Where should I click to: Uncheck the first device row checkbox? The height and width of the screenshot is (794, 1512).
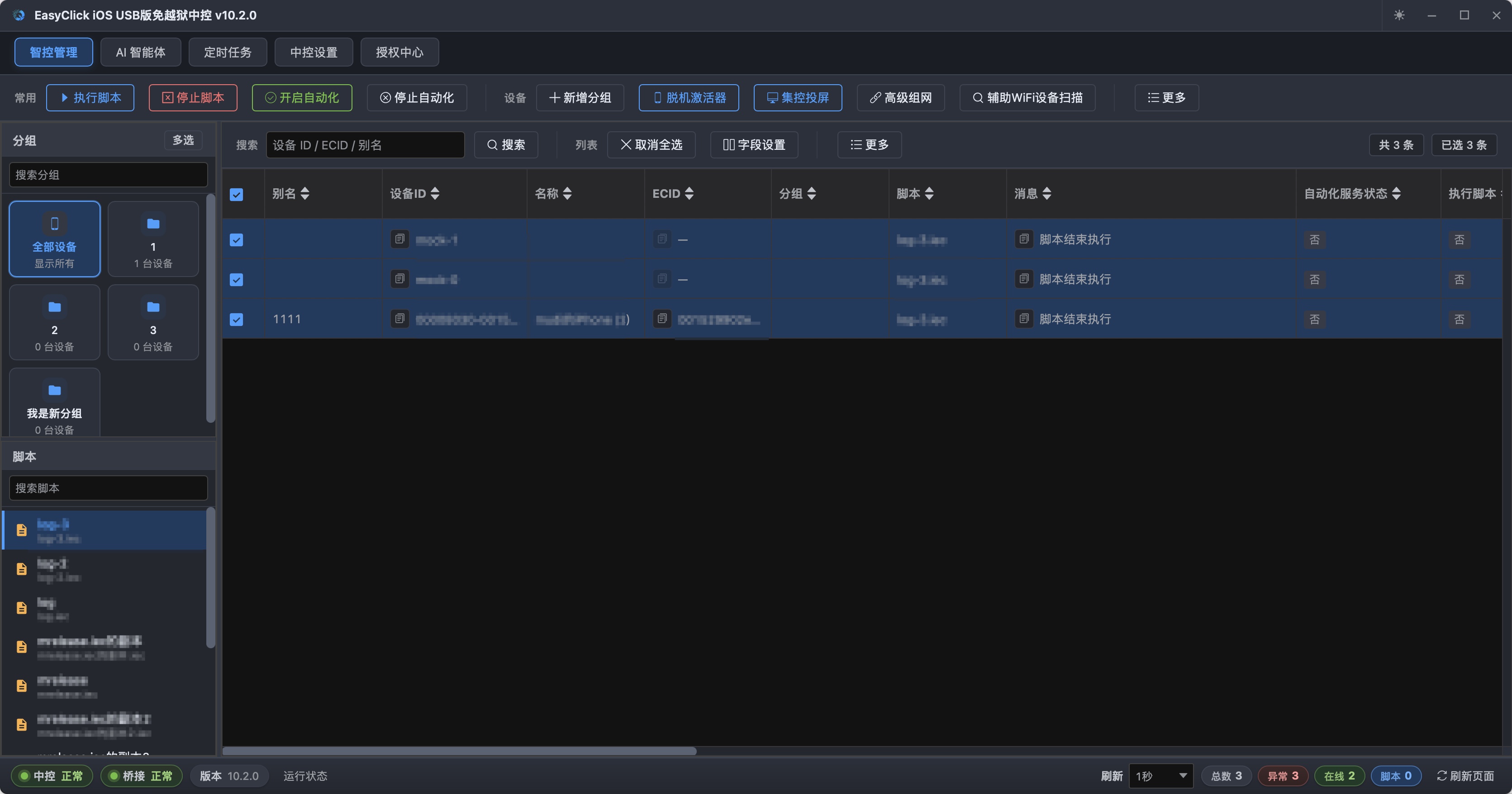coord(237,239)
